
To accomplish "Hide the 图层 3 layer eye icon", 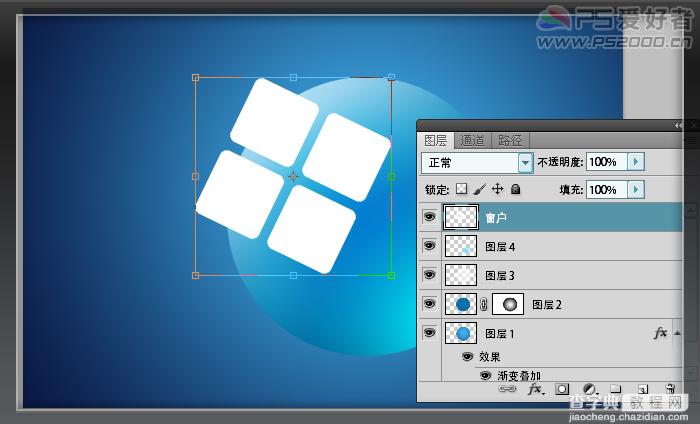I will point(429,275).
